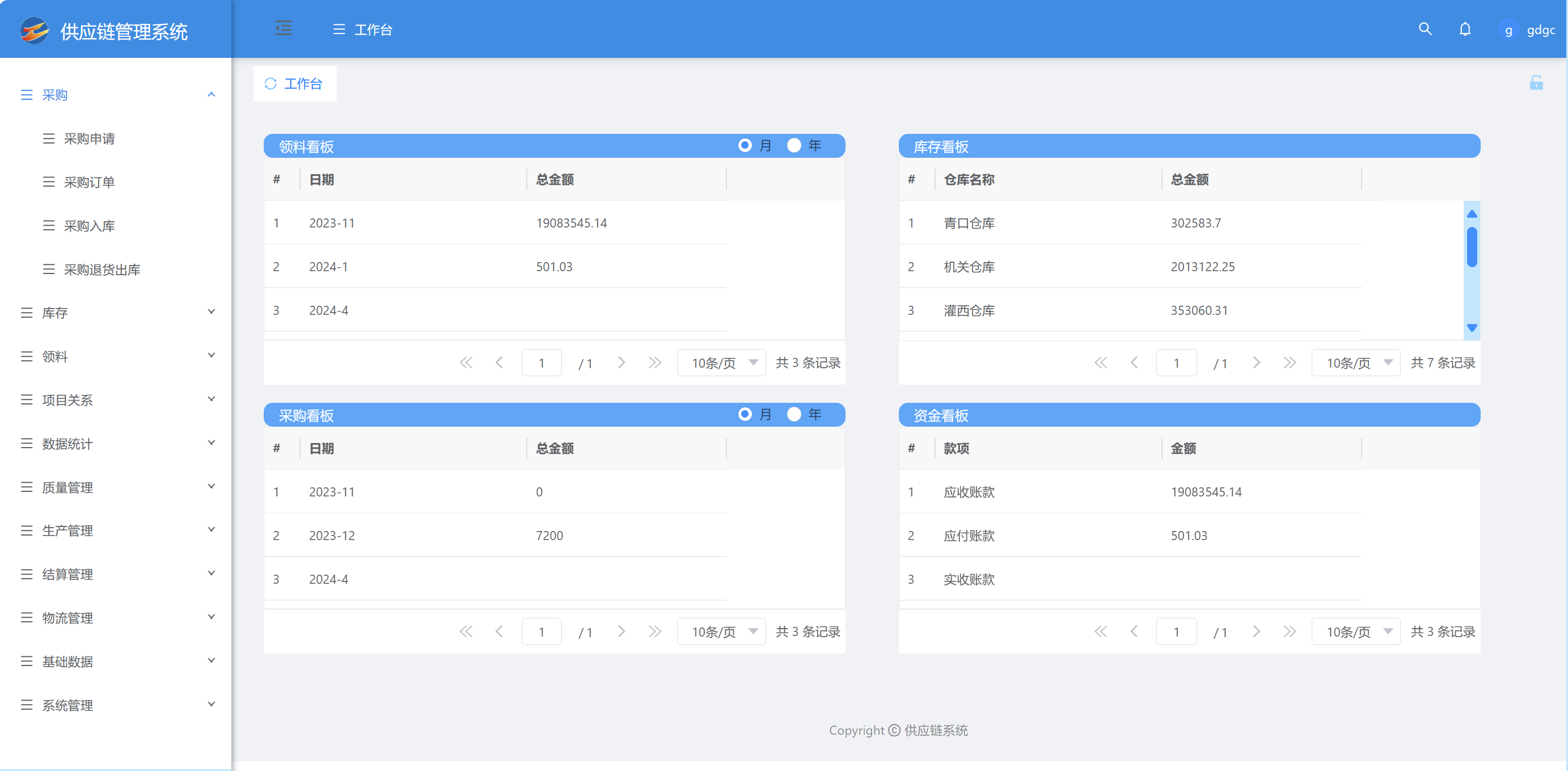Viewport: 1568px width, 771px height.
Task: Go to next page in 采购看板
Action: [x=621, y=631]
